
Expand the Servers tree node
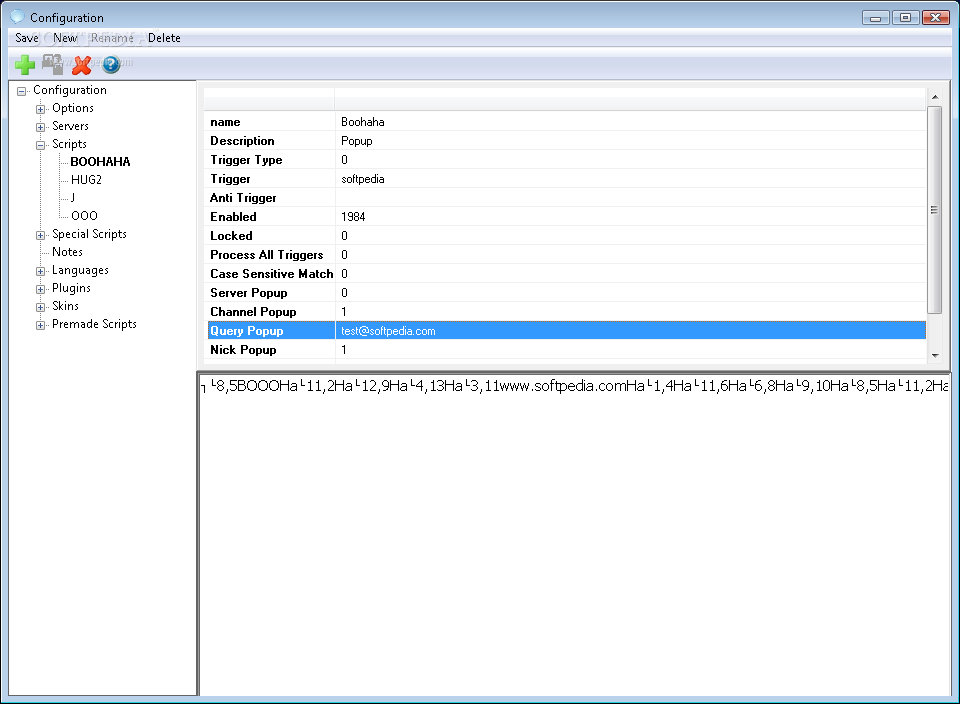coord(40,127)
